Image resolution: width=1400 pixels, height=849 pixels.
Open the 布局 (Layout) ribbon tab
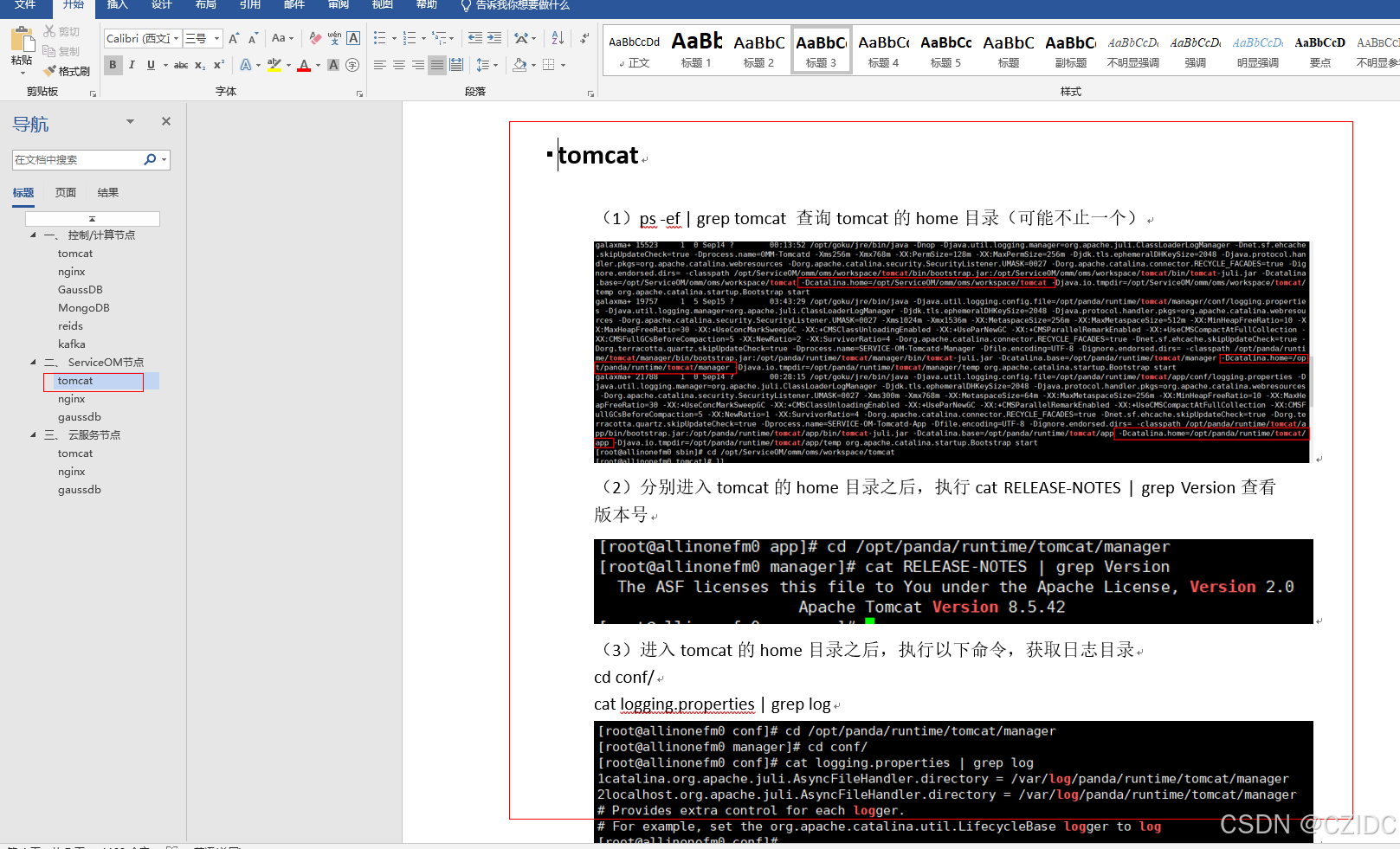(205, 5)
